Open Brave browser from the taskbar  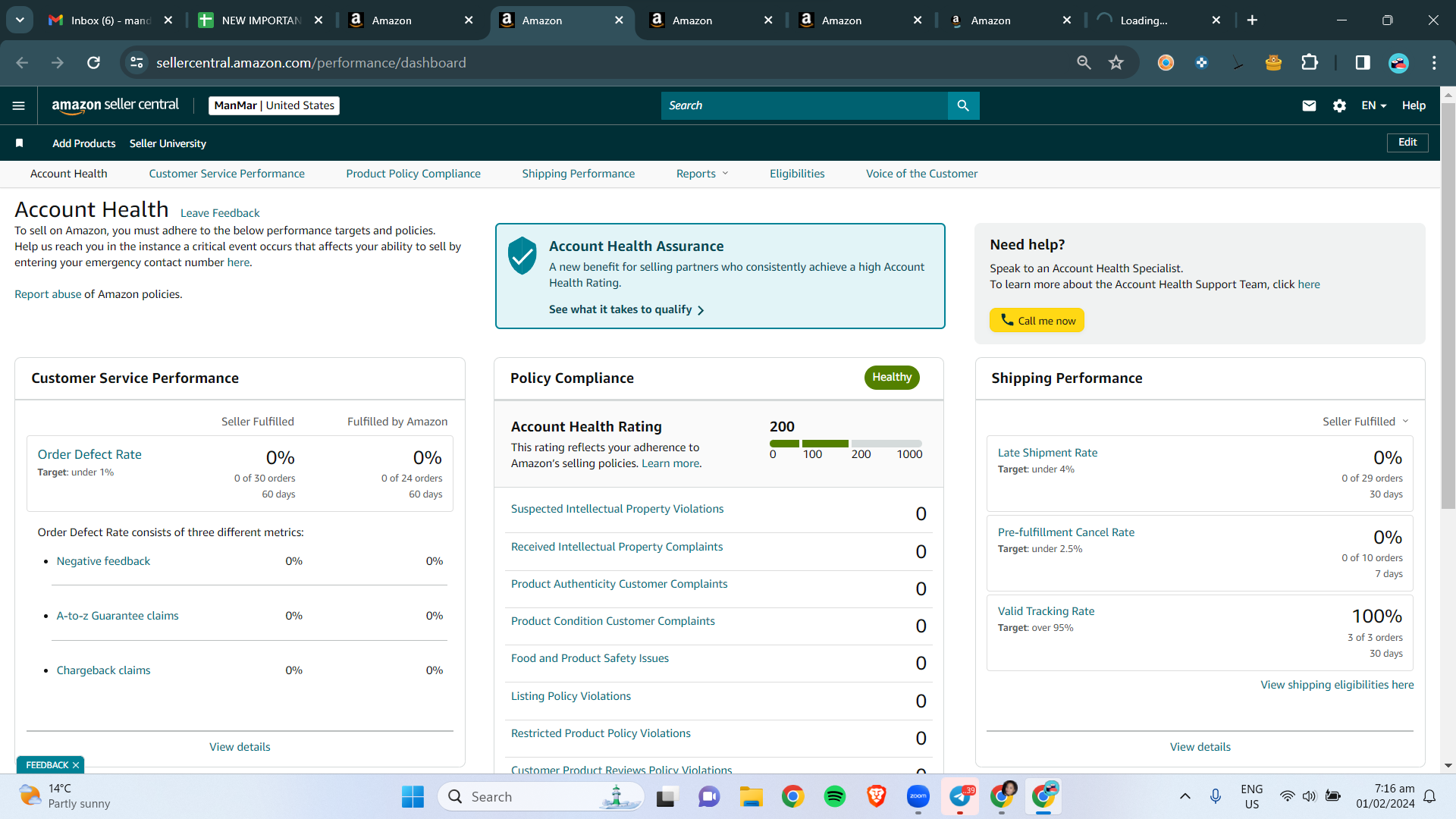877,796
